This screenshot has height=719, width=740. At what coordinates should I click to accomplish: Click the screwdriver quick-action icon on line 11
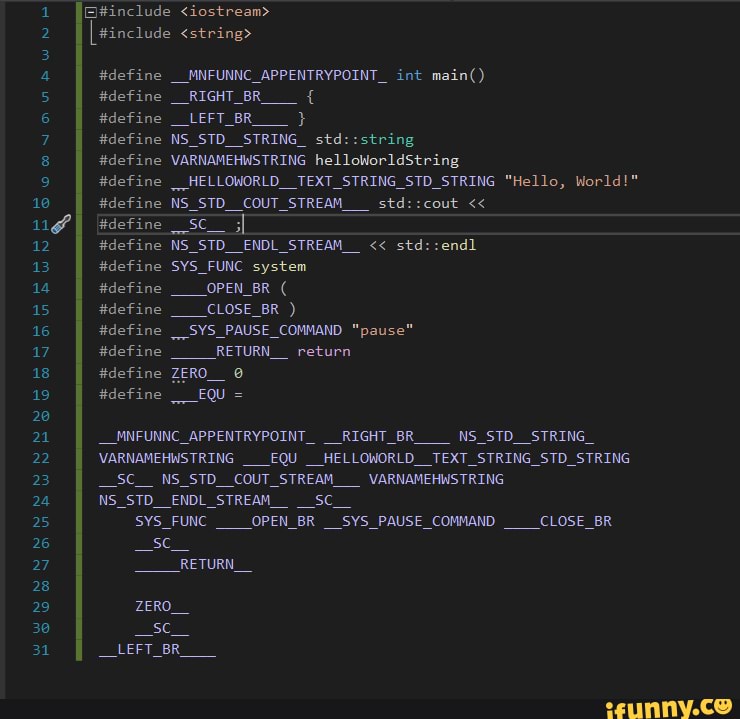click(61, 224)
